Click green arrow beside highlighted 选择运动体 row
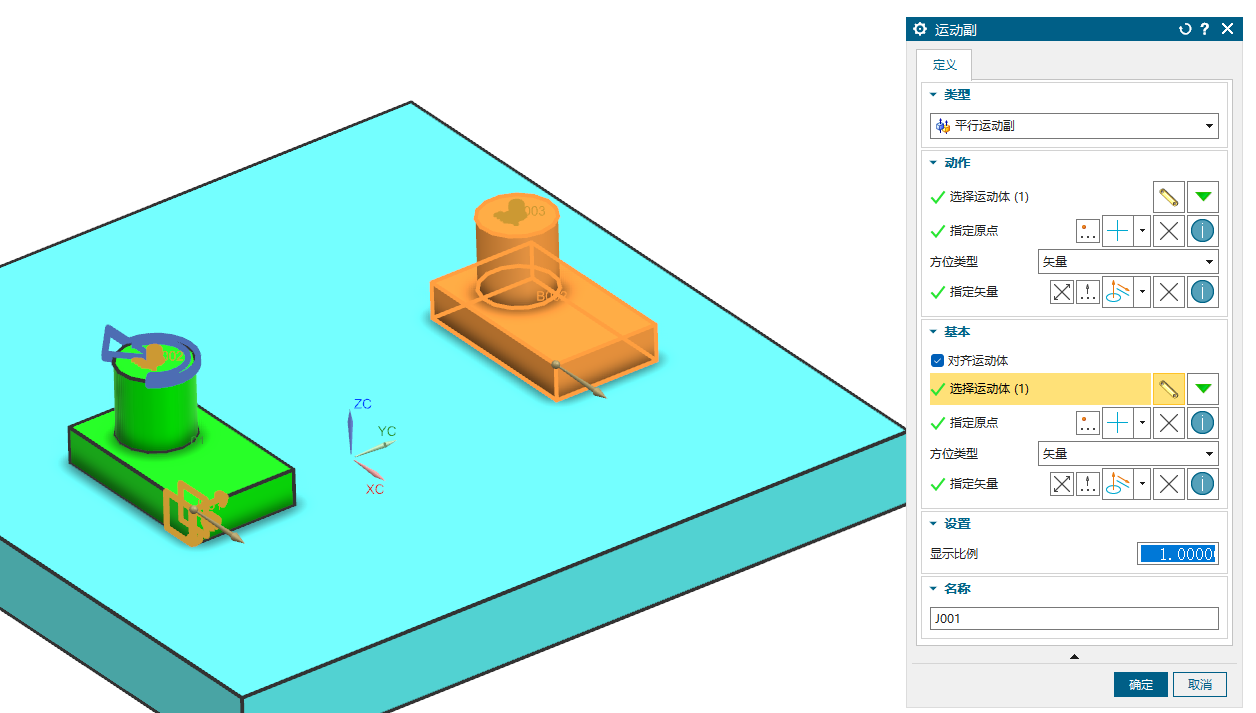1256x713 pixels. (1202, 389)
